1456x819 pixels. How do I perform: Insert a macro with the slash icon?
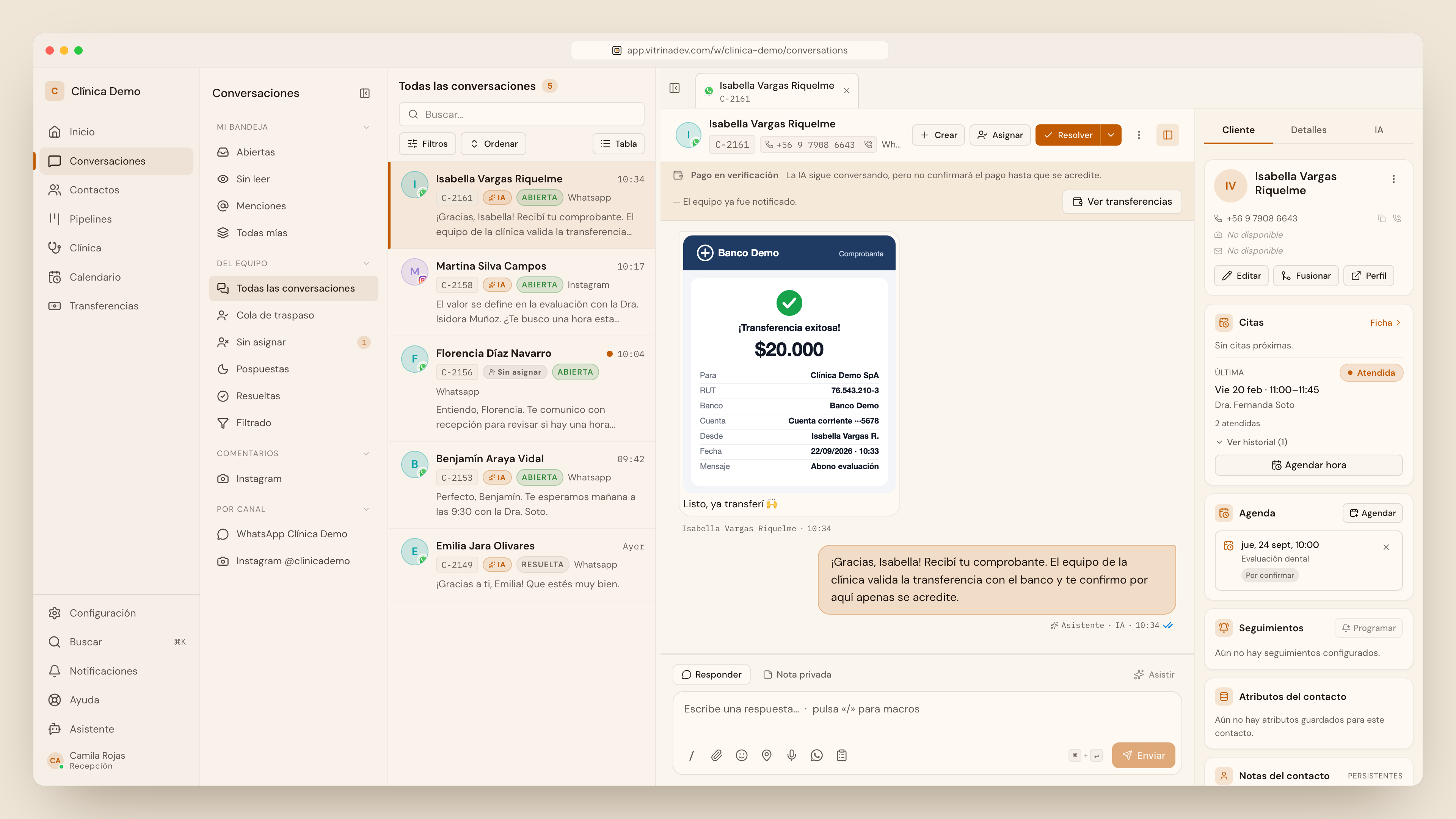[691, 755]
